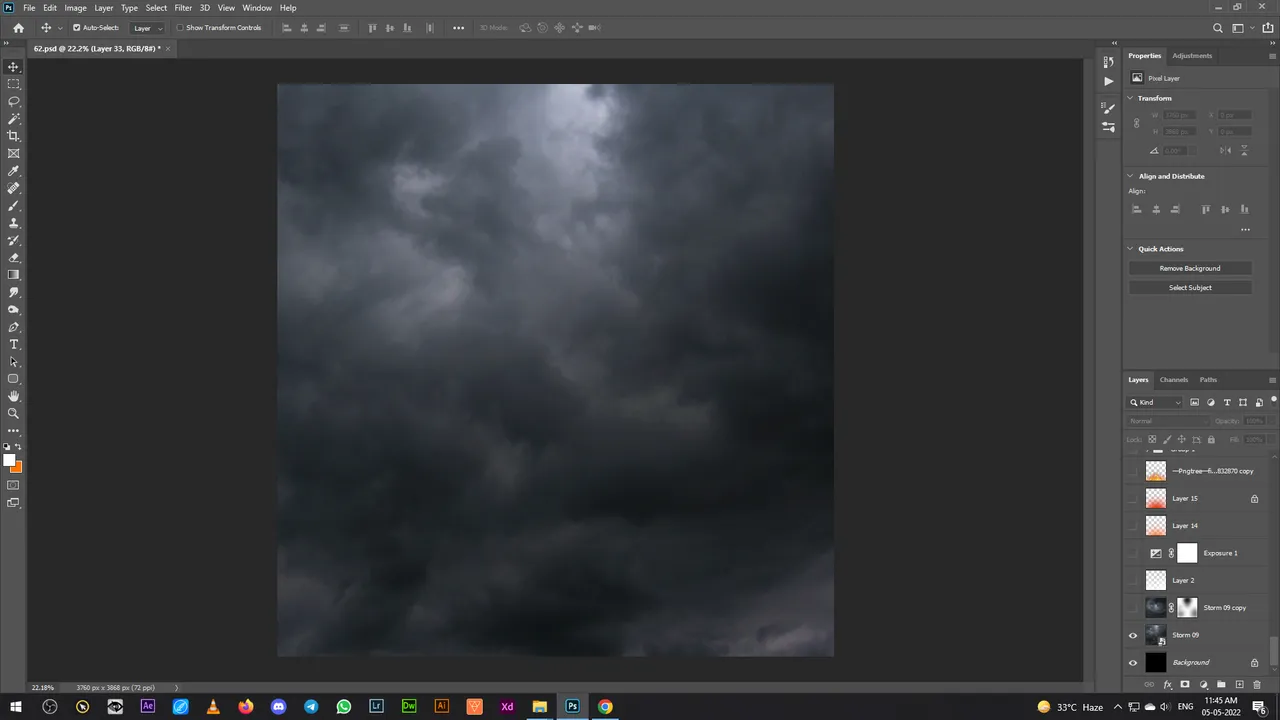Click the Remove Background button
The height and width of the screenshot is (720, 1280).
click(x=1190, y=268)
